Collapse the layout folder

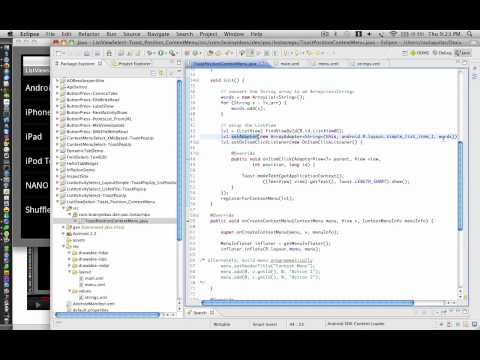pyautogui.click(x=70, y=272)
